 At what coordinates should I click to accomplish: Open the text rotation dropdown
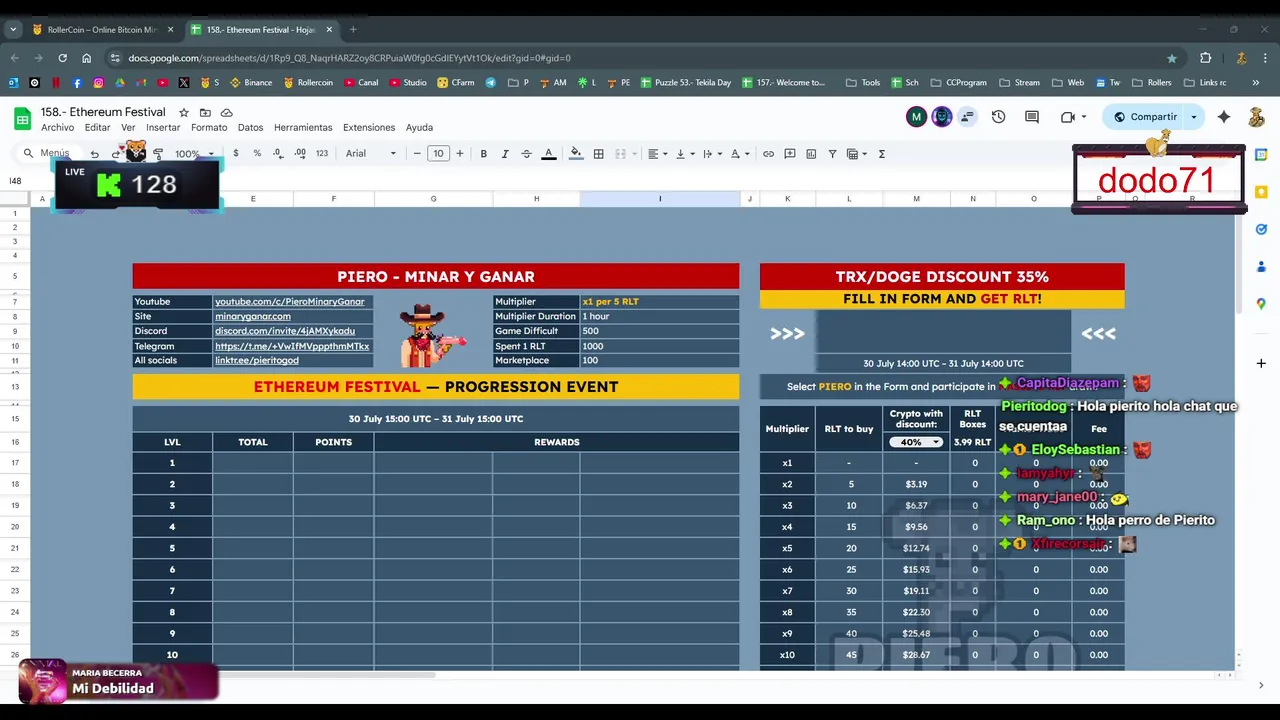click(x=739, y=154)
